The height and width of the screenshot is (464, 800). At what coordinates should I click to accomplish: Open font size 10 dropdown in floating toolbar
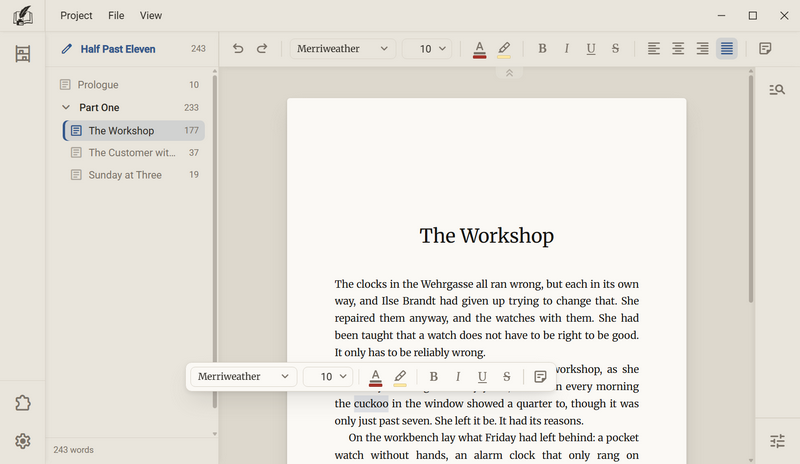point(328,377)
